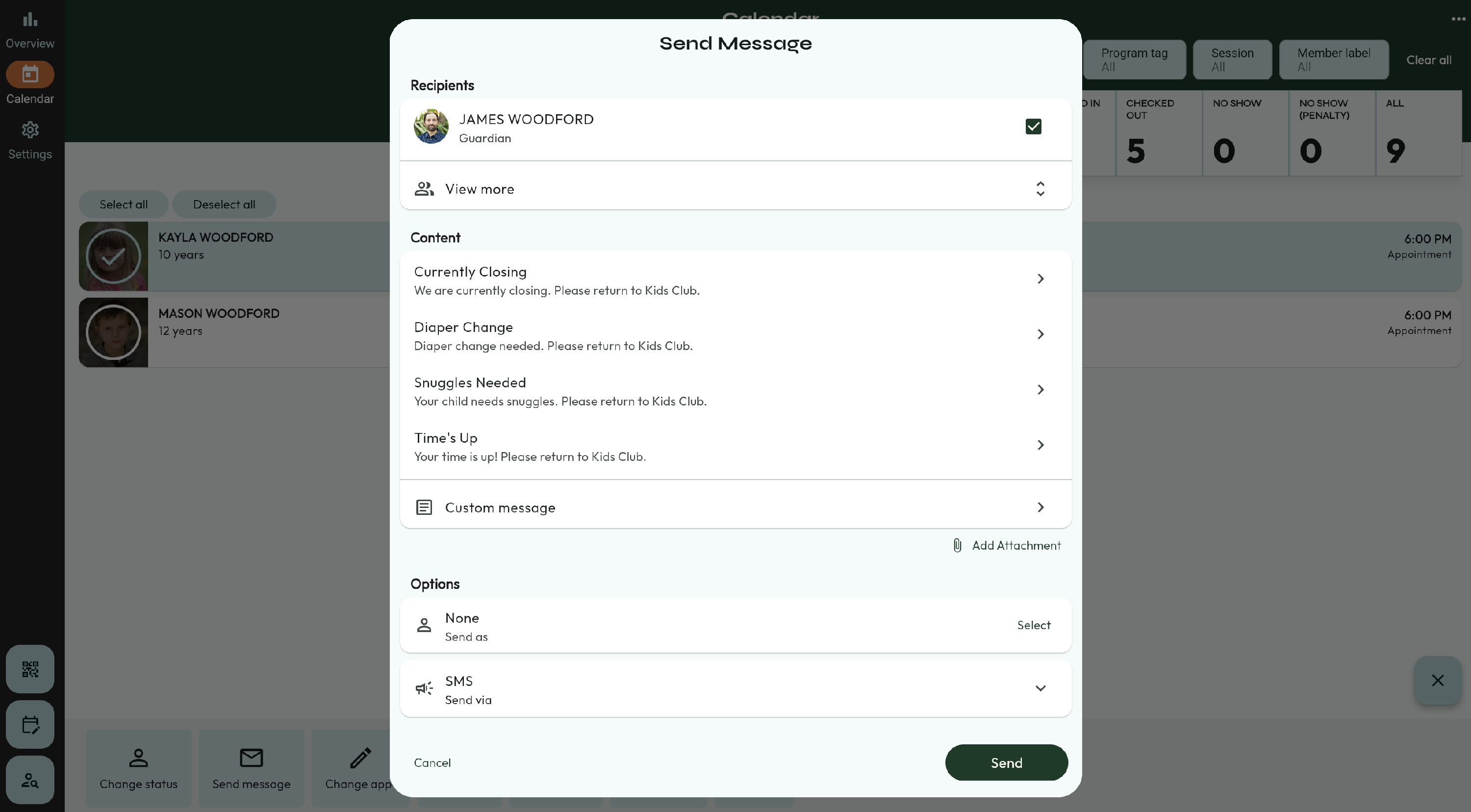1471x812 pixels.
Task: Select Mason Woodford's photo circle
Action: [x=113, y=332]
